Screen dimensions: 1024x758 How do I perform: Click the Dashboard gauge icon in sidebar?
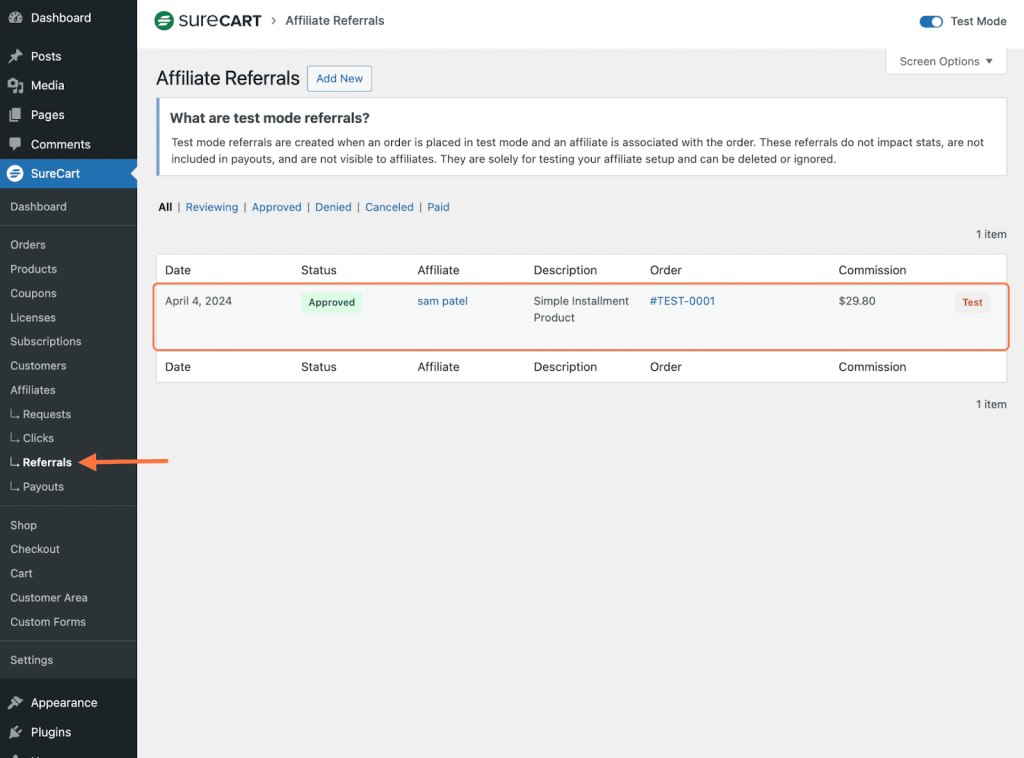point(15,18)
